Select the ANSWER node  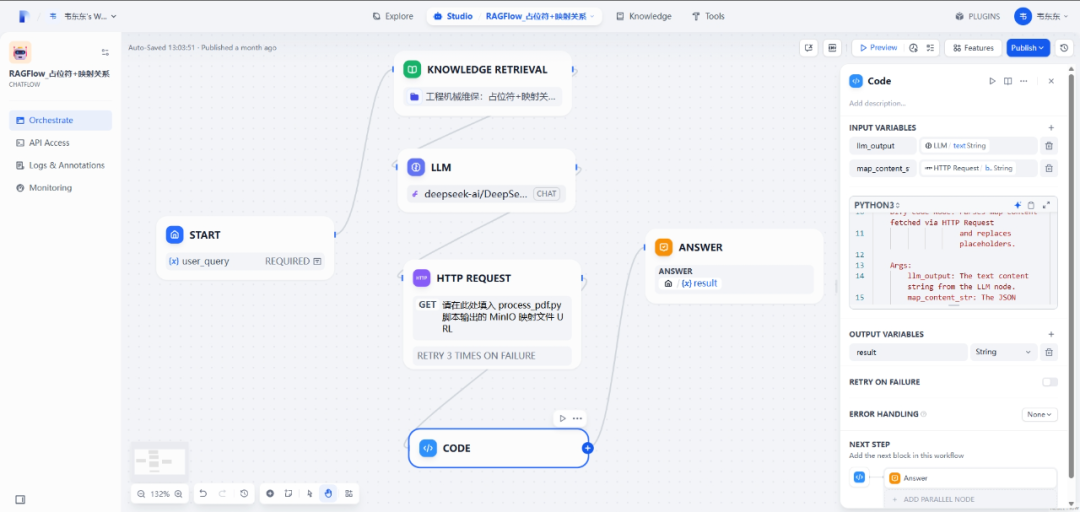[734, 266]
